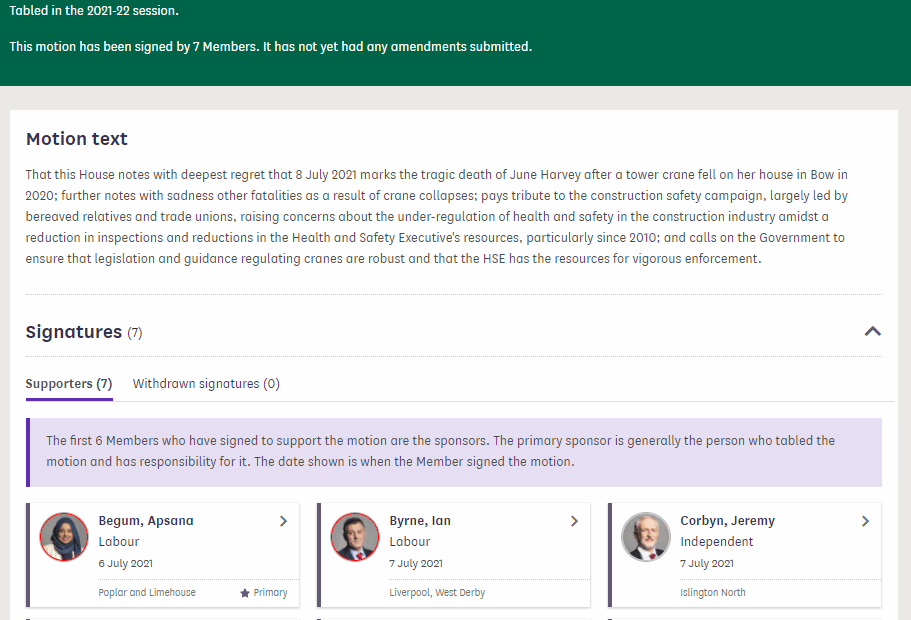The image size is (911, 620).
Task: Open the Corbyn, Jeremy name link
Action: 727,521
